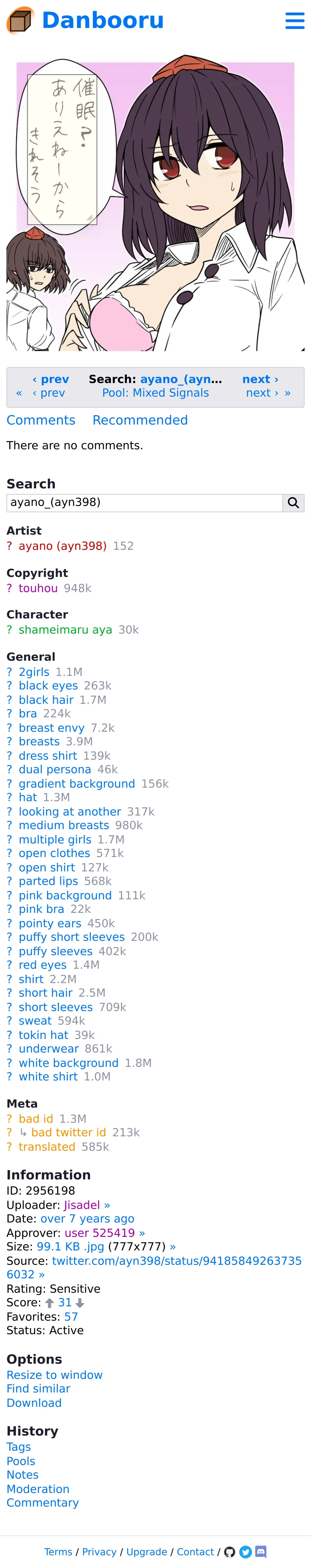This screenshot has width=311, height=1568.
Task: Click the Find similar option
Action: pyautogui.click(x=38, y=1388)
